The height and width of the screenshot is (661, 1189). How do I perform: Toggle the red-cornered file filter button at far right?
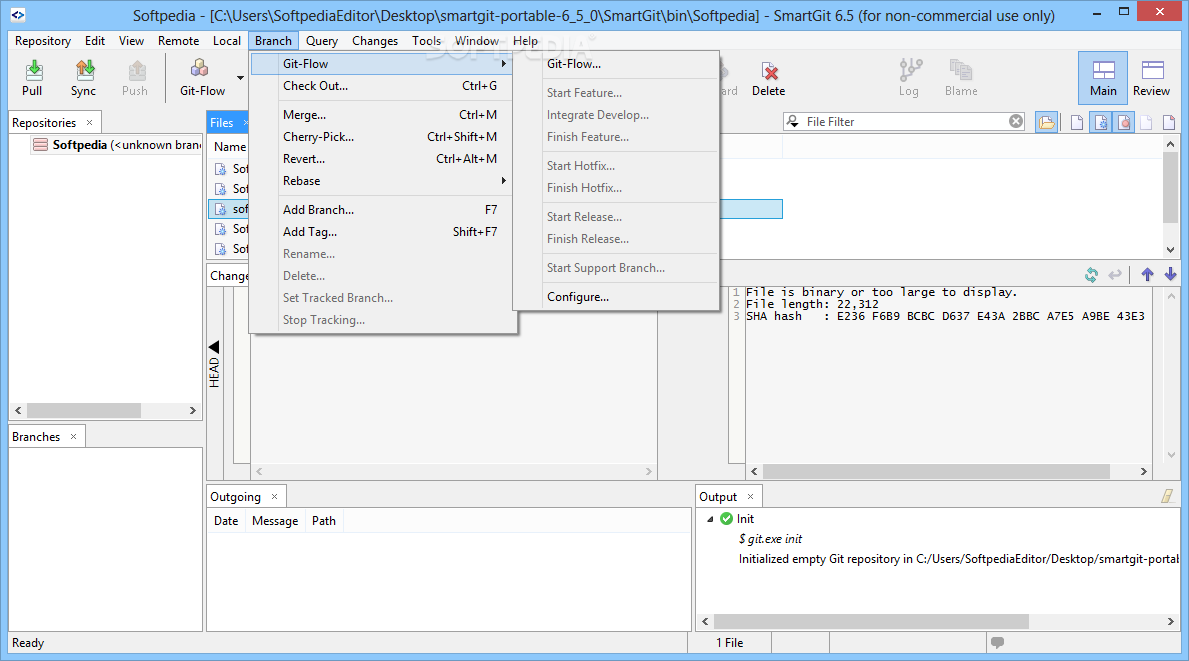pyautogui.click(x=1169, y=122)
